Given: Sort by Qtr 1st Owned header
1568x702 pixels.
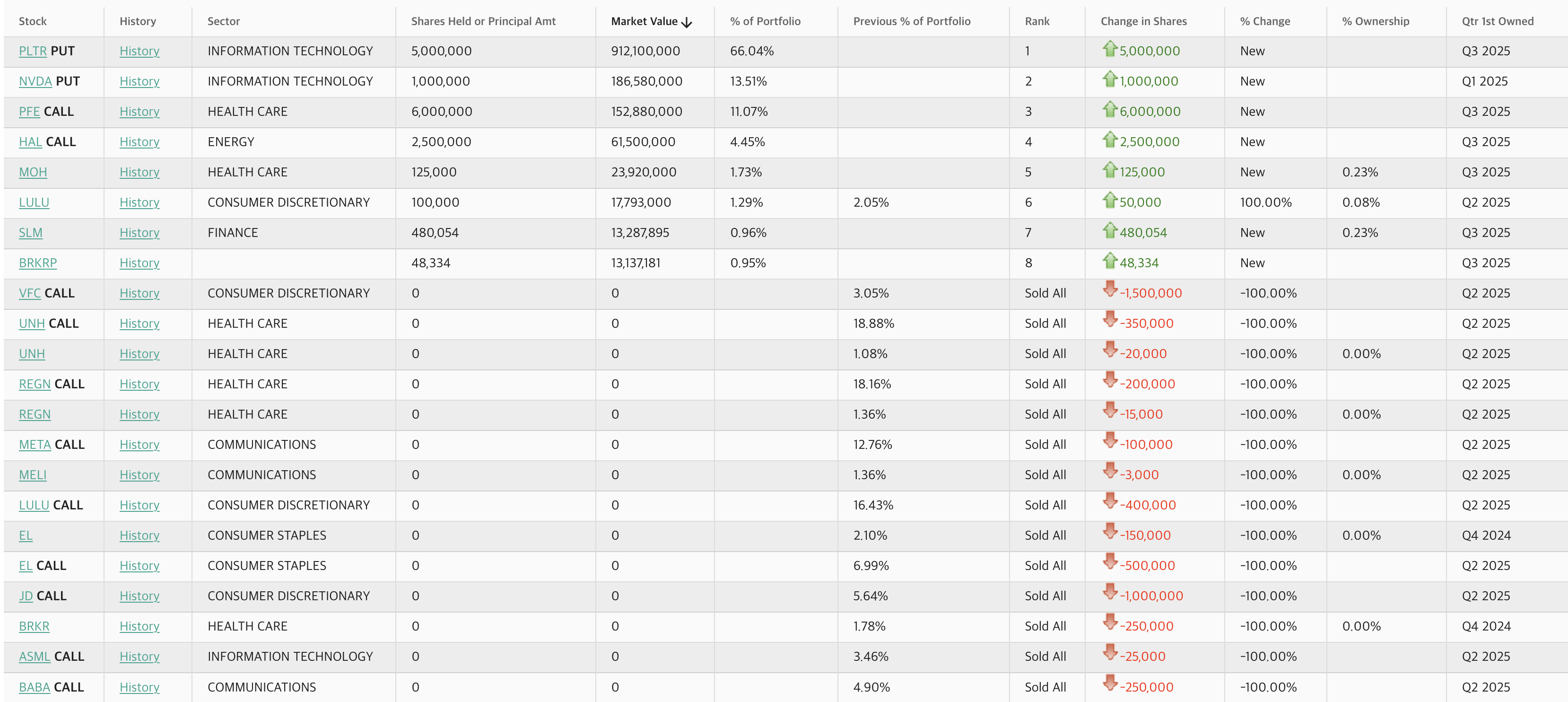Looking at the screenshot, I should coord(1498,21).
